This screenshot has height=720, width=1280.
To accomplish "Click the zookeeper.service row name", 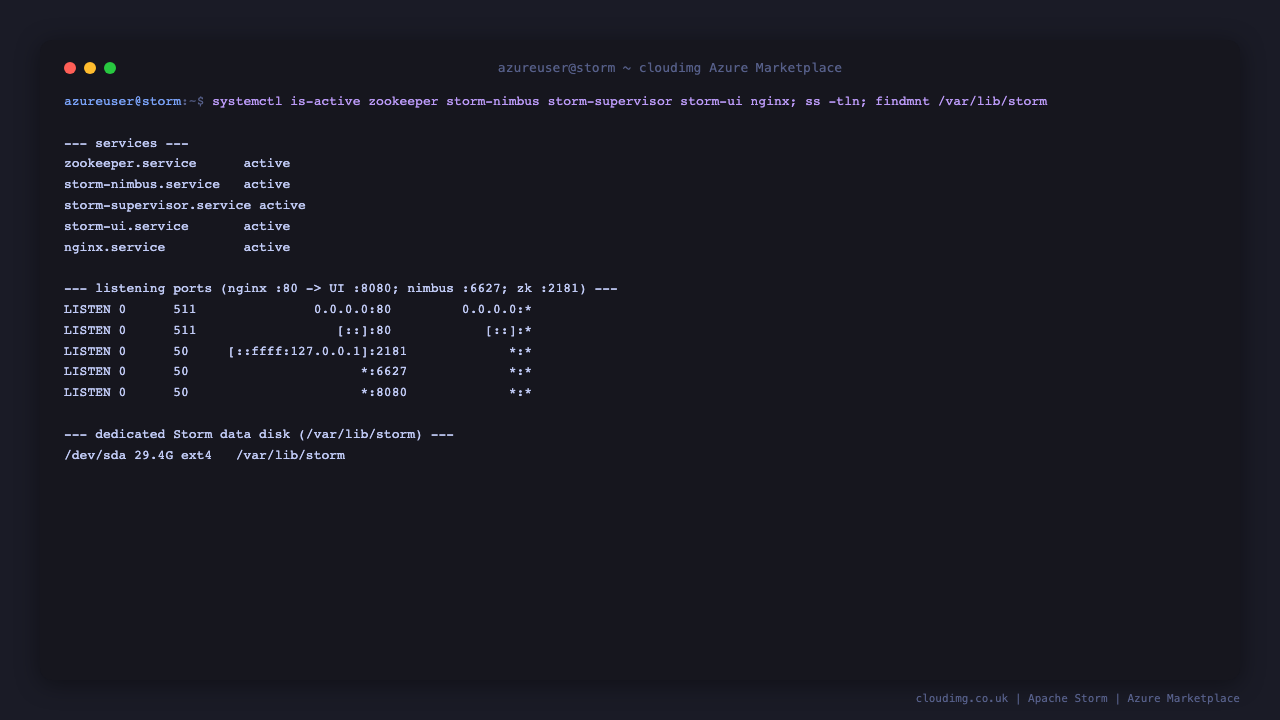I will [130, 163].
